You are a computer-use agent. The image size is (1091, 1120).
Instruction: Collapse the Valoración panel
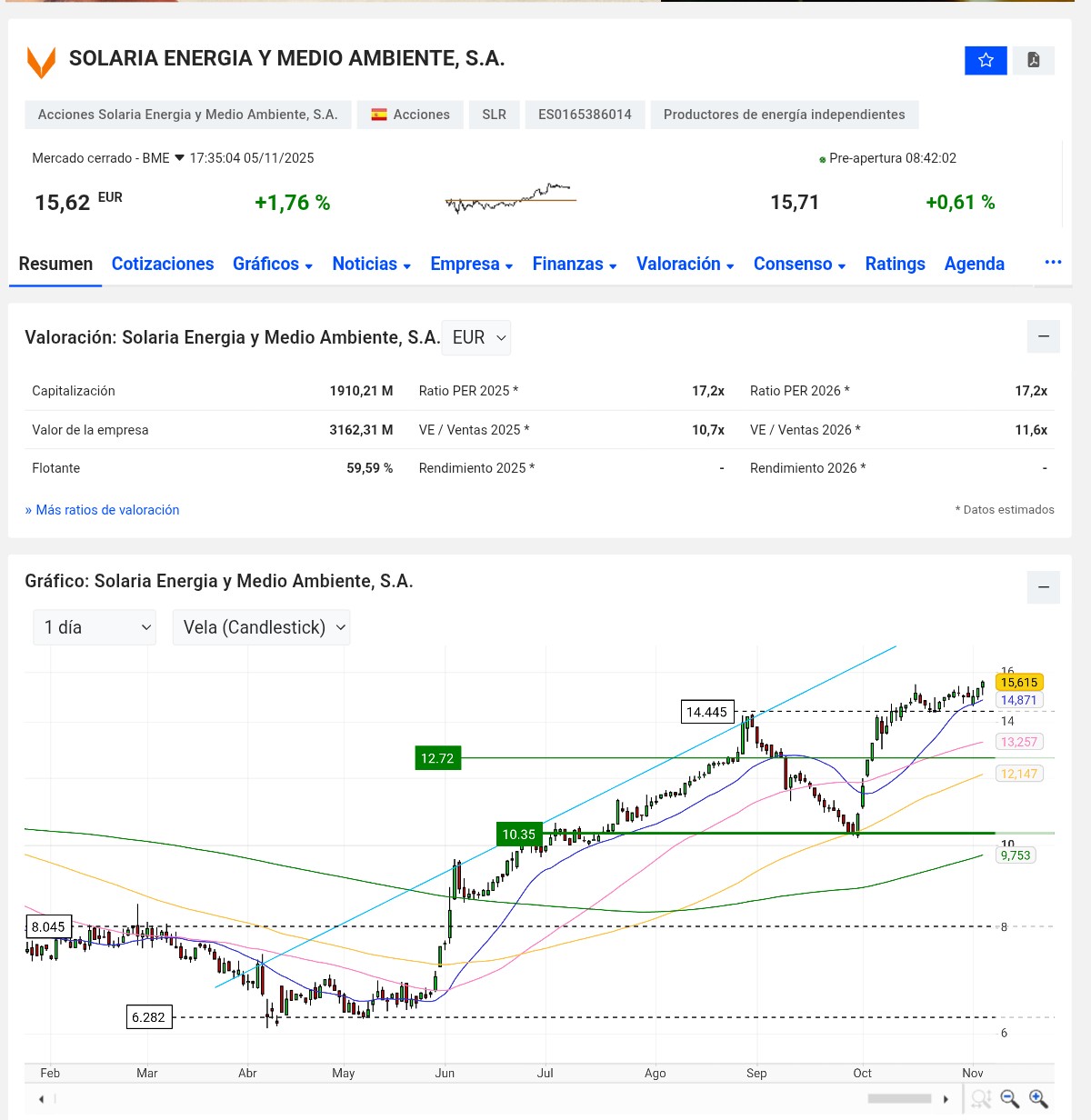click(1043, 336)
